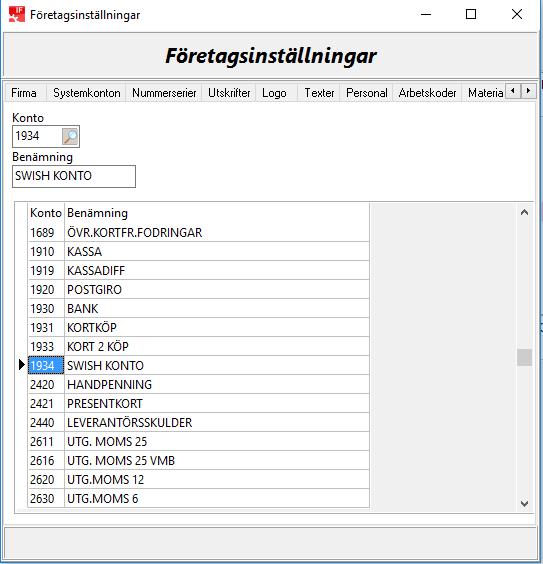
Task: Click the scroll up arrow of account list
Action: coord(524,213)
